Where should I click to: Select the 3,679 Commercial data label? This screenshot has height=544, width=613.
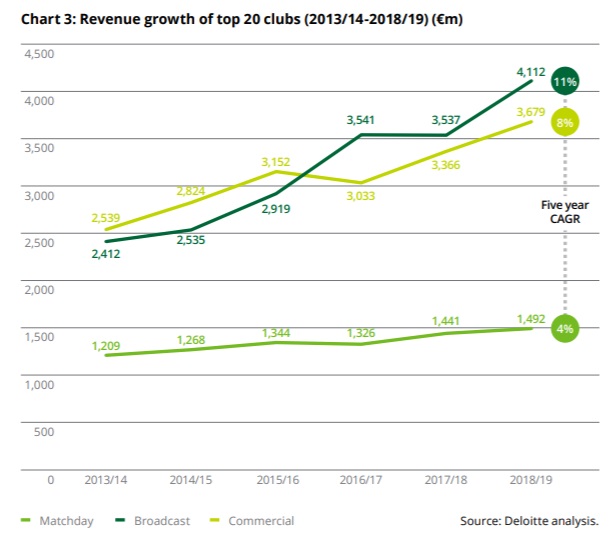(x=531, y=112)
